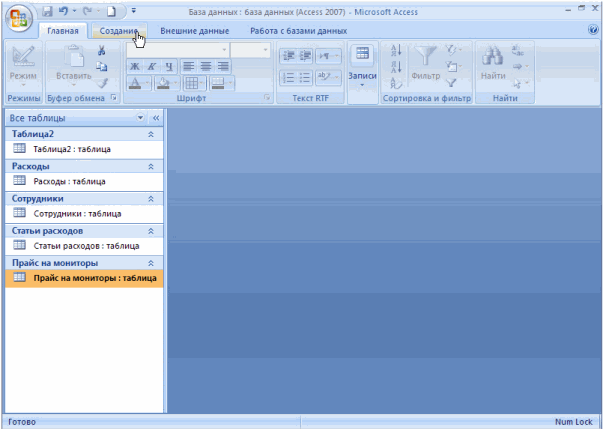Collapse the Статьи расходов group
The width and height of the screenshot is (603, 429).
151,231
